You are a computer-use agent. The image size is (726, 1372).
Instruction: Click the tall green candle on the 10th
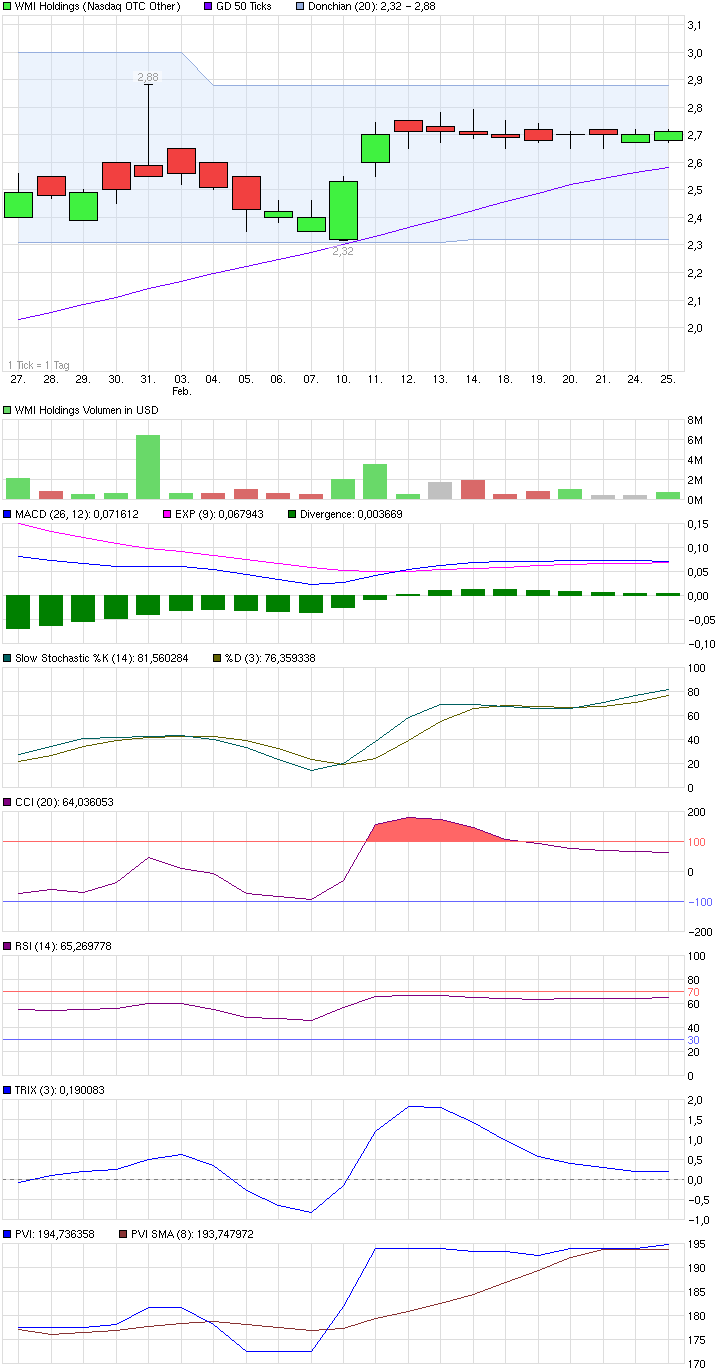tap(343, 210)
